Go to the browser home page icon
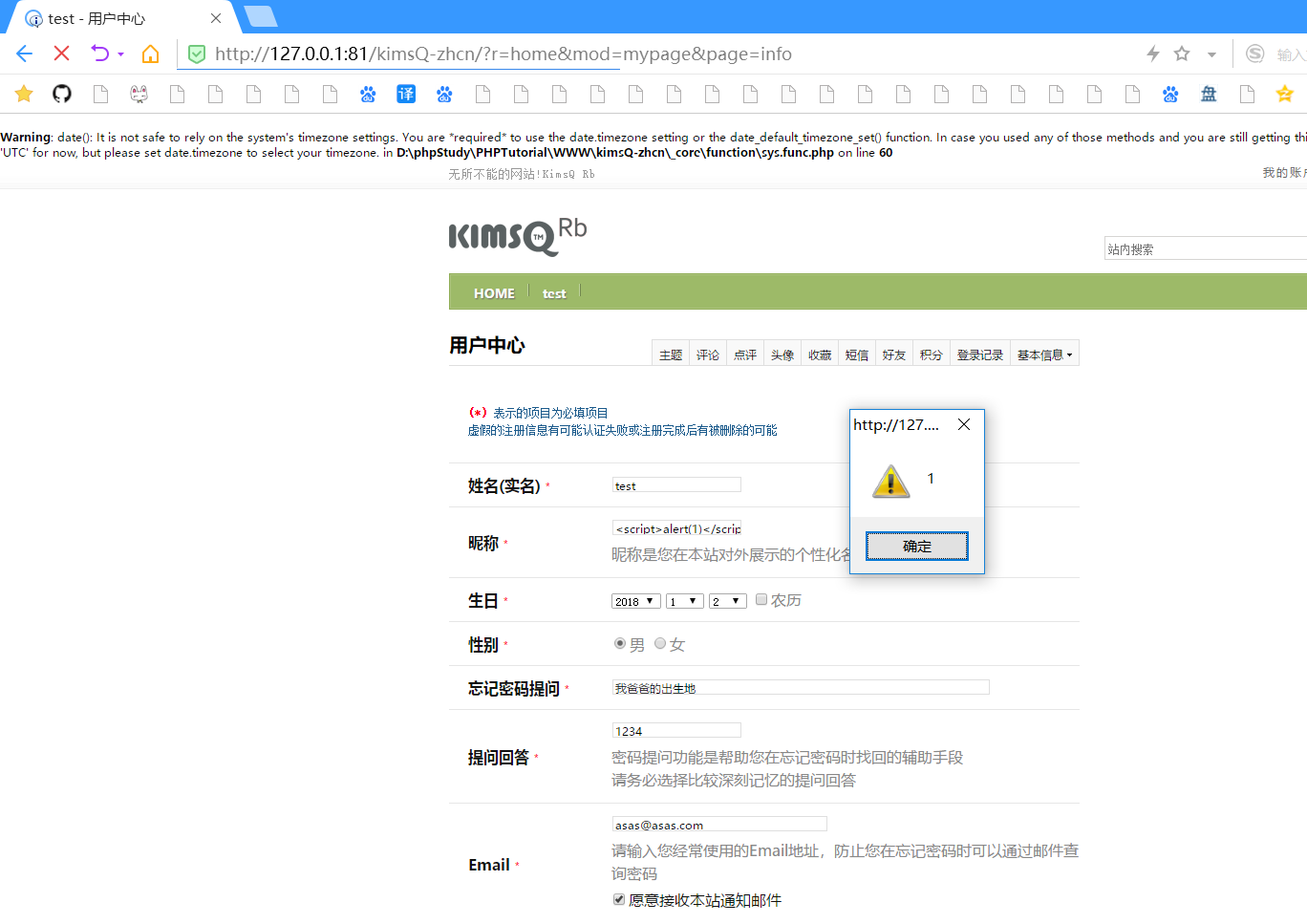This screenshot has height=924, width=1307. pos(150,54)
